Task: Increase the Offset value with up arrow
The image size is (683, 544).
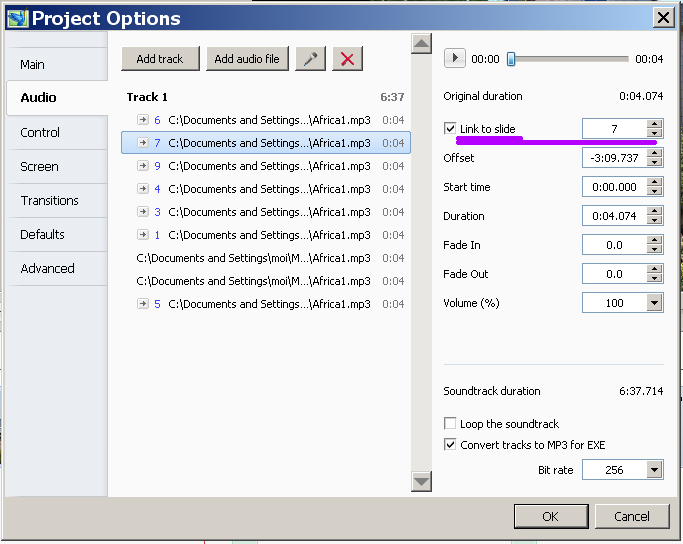Action: pos(654,153)
